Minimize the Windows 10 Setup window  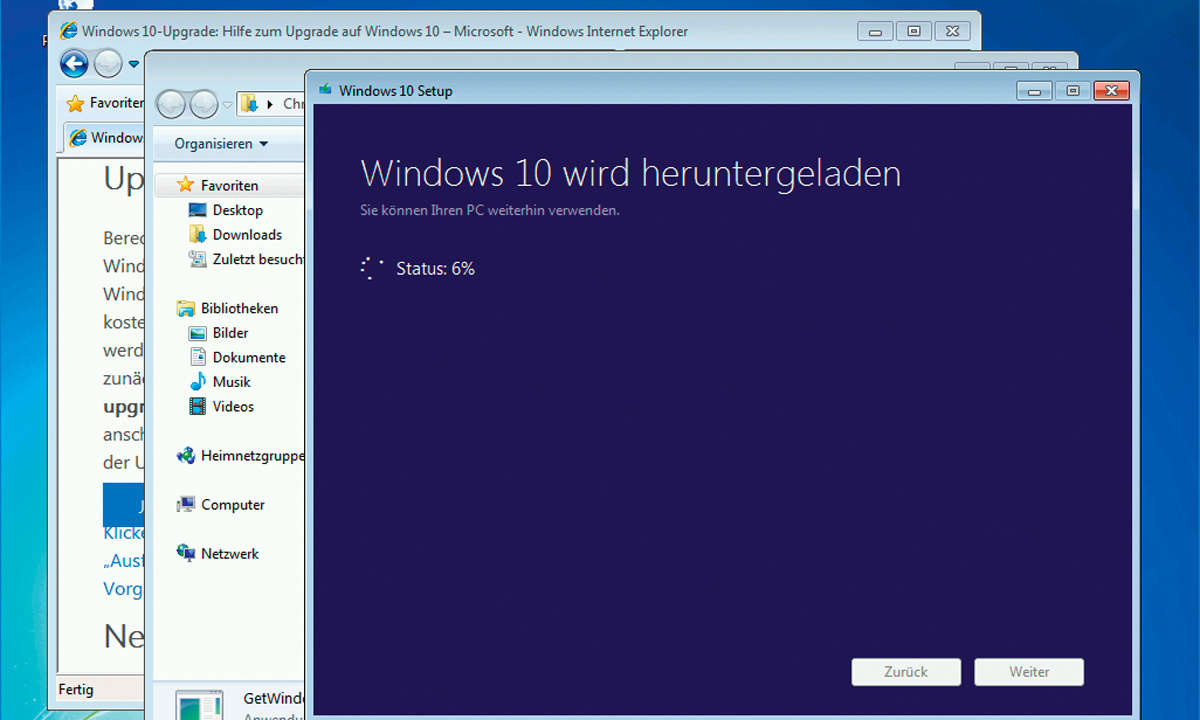click(1034, 91)
